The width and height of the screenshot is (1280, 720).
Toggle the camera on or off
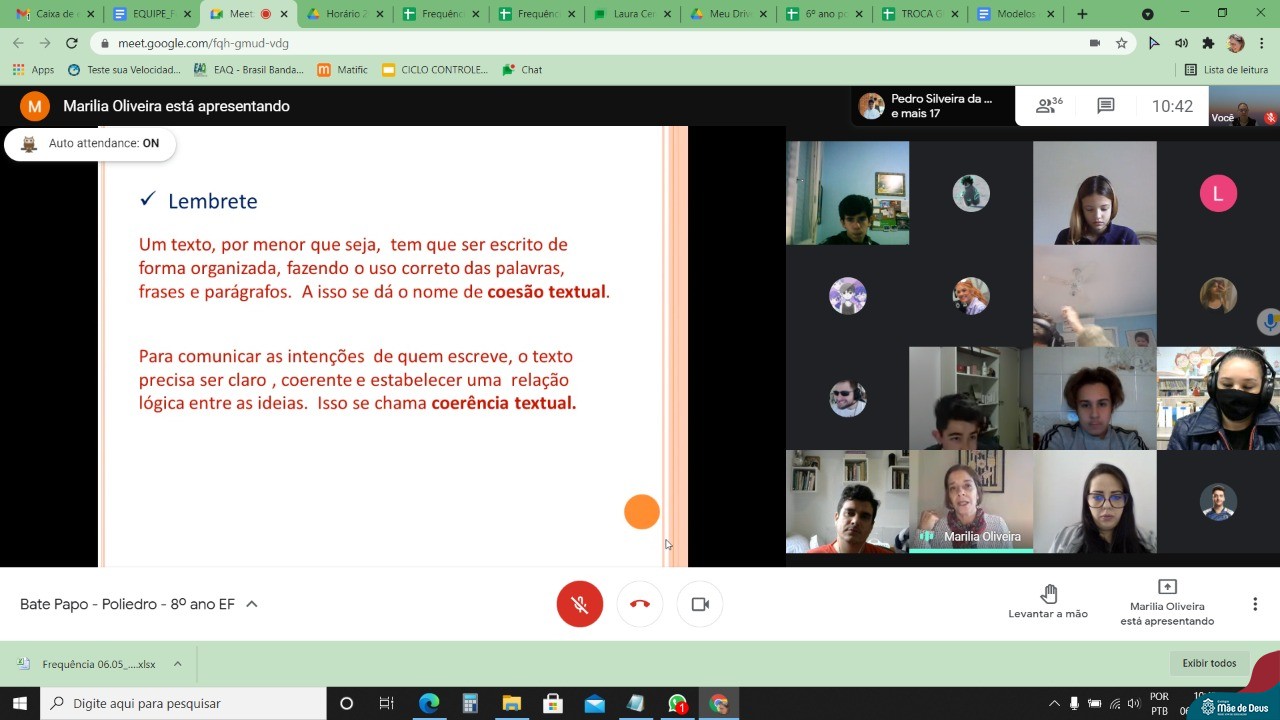point(700,604)
